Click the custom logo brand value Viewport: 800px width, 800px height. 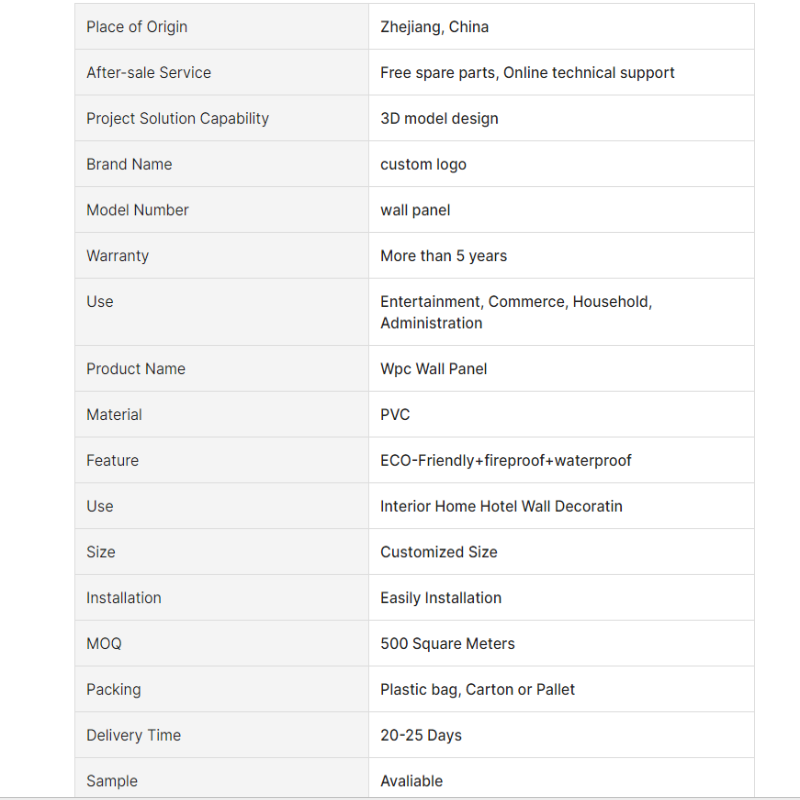[423, 165]
